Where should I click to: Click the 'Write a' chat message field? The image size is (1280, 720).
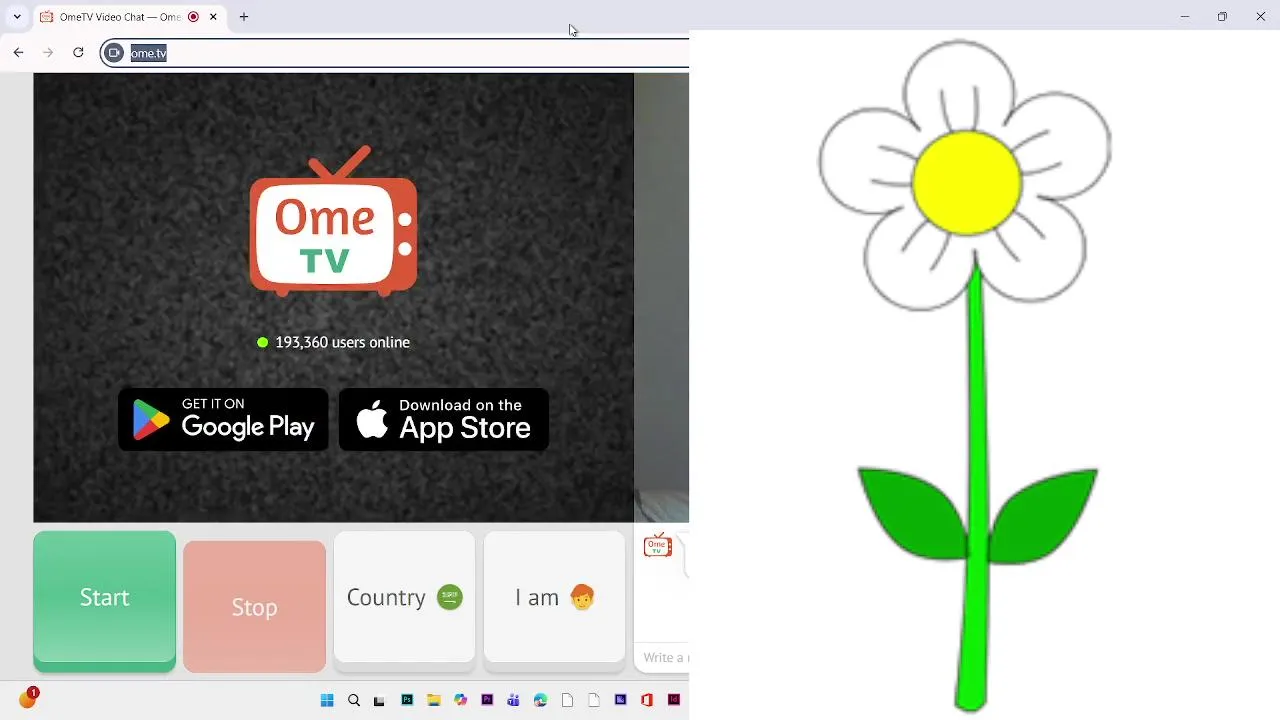(664, 657)
